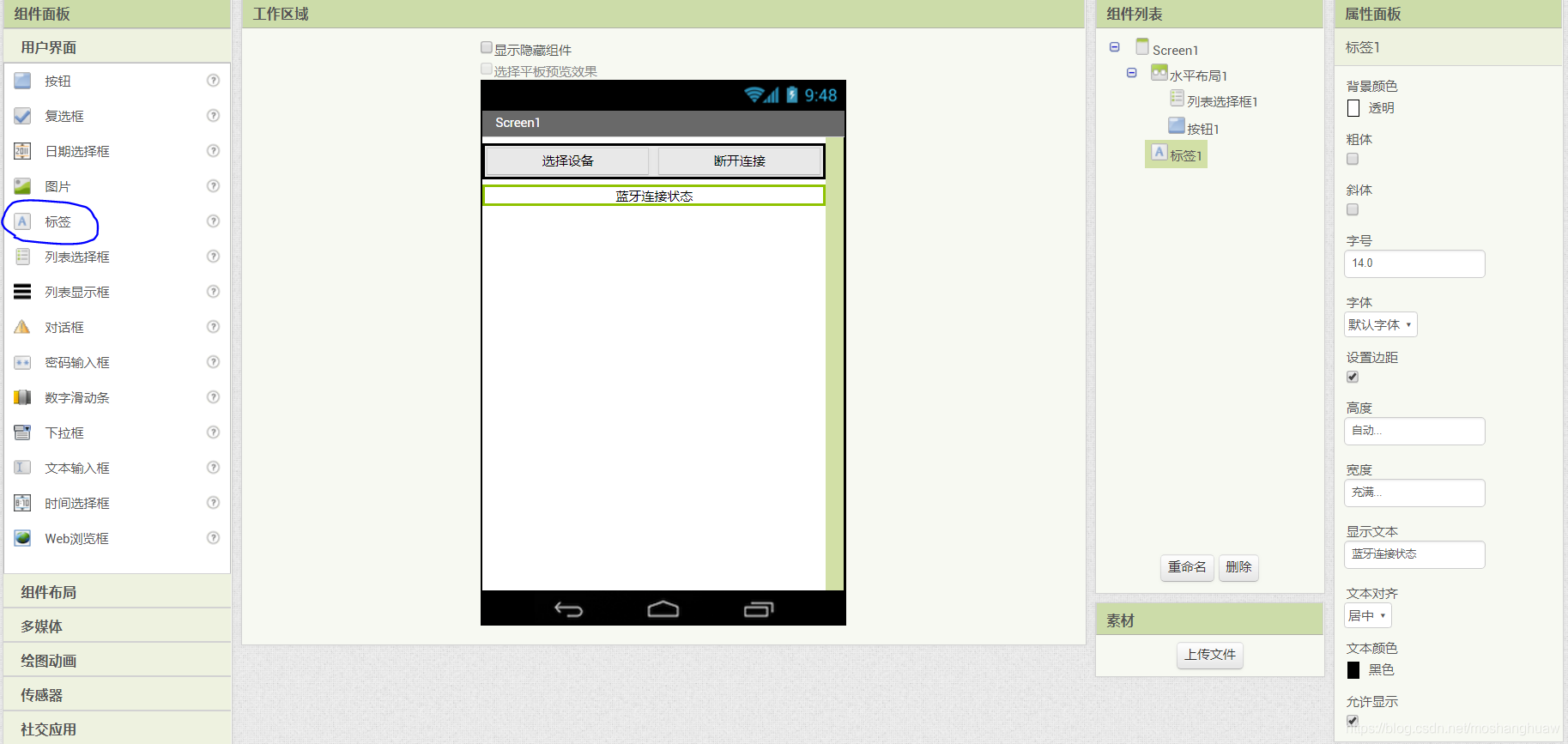Select the 密码输入框 password box icon
This screenshot has width=1568, height=744.
coord(22,362)
